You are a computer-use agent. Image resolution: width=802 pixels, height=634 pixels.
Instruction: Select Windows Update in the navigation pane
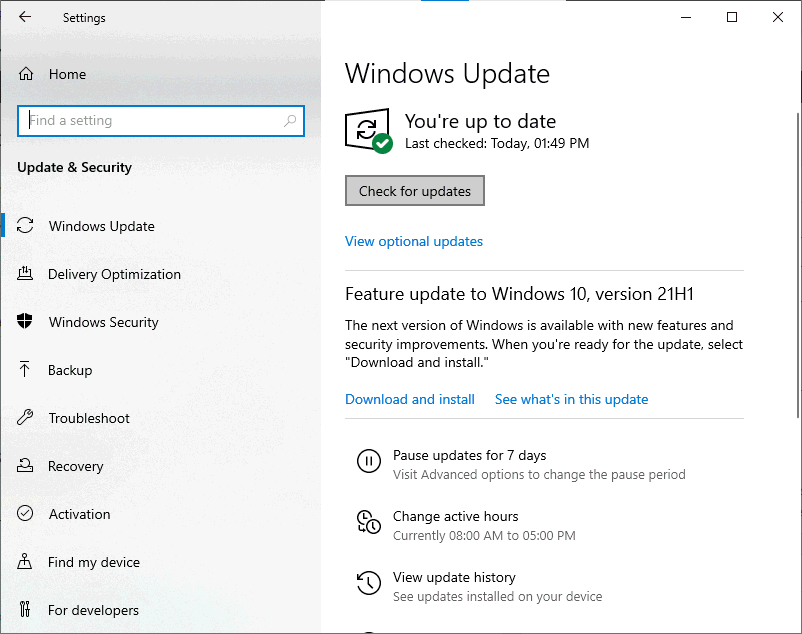[x=101, y=226]
